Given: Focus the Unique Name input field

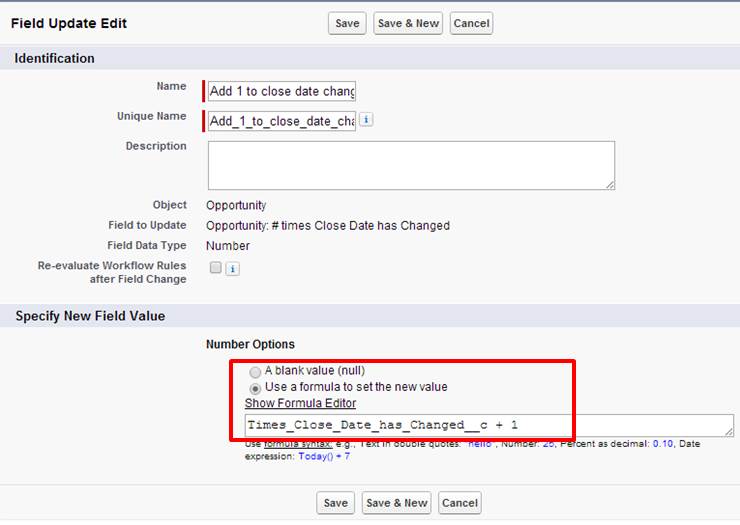Looking at the screenshot, I should [x=282, y=121].
